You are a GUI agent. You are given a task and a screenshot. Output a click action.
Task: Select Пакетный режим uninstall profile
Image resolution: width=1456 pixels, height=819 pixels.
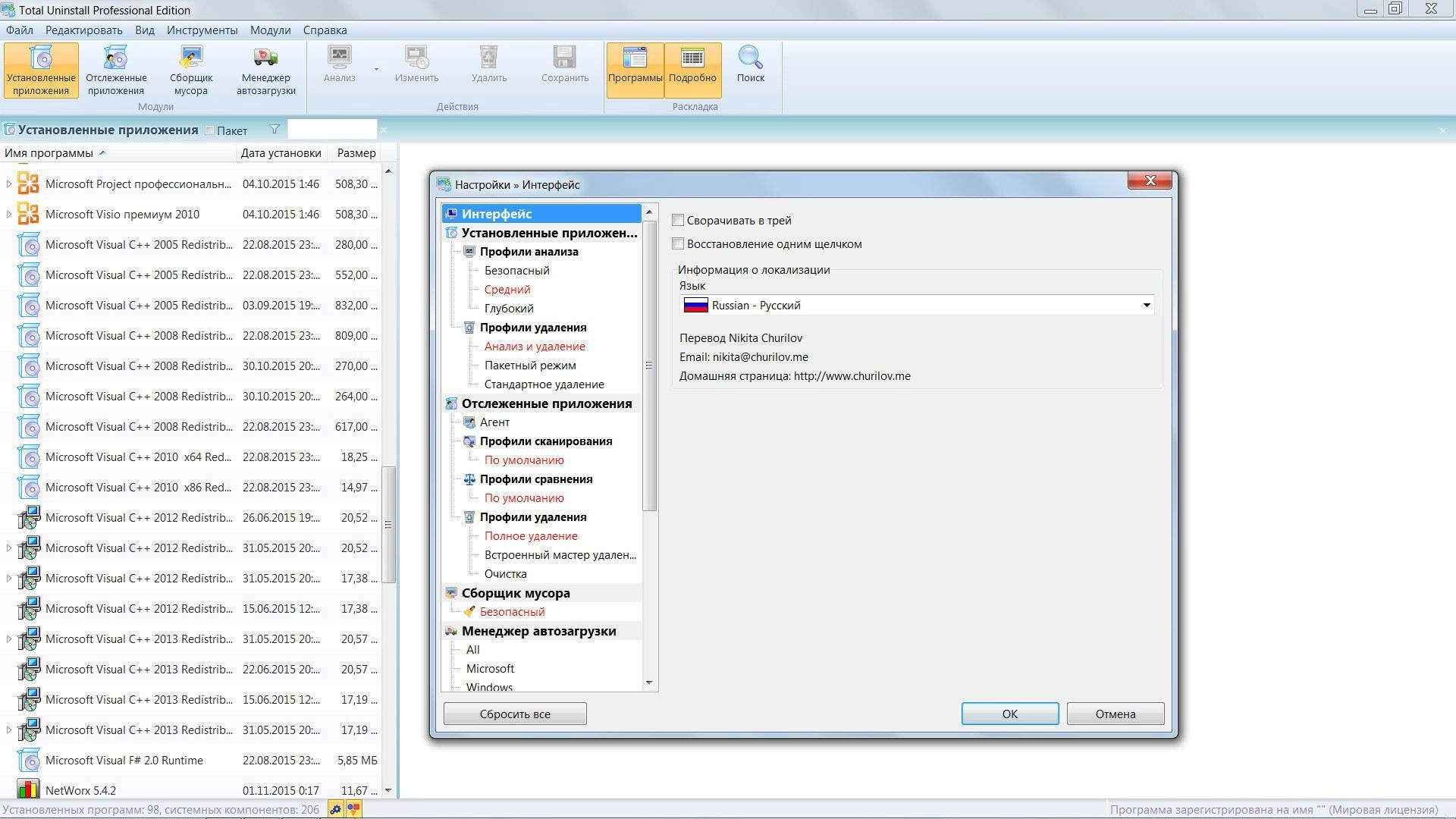click(x=530, y=366)
